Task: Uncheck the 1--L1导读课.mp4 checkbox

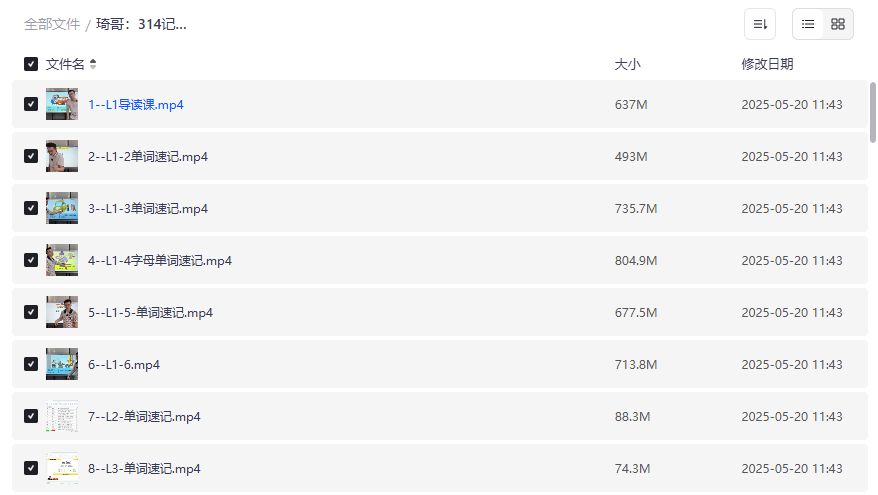Action: [31, 104]
